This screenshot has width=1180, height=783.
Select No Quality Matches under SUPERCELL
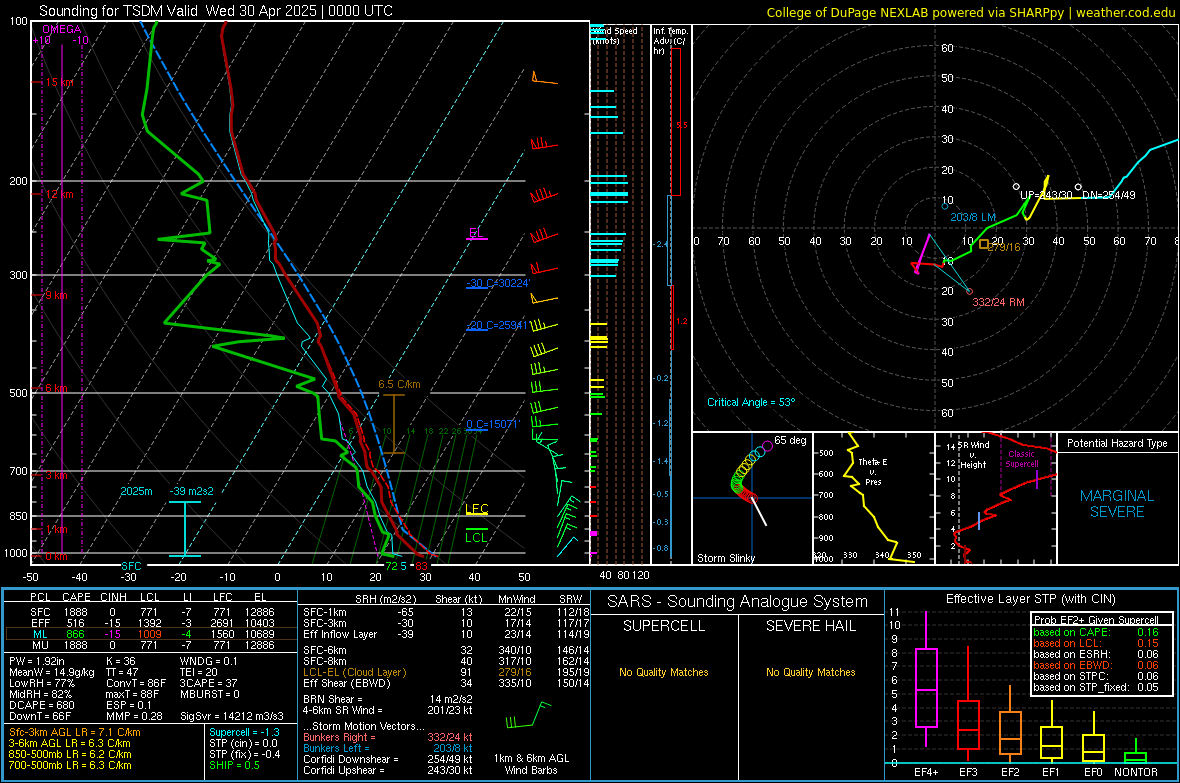tap(664, 672)
